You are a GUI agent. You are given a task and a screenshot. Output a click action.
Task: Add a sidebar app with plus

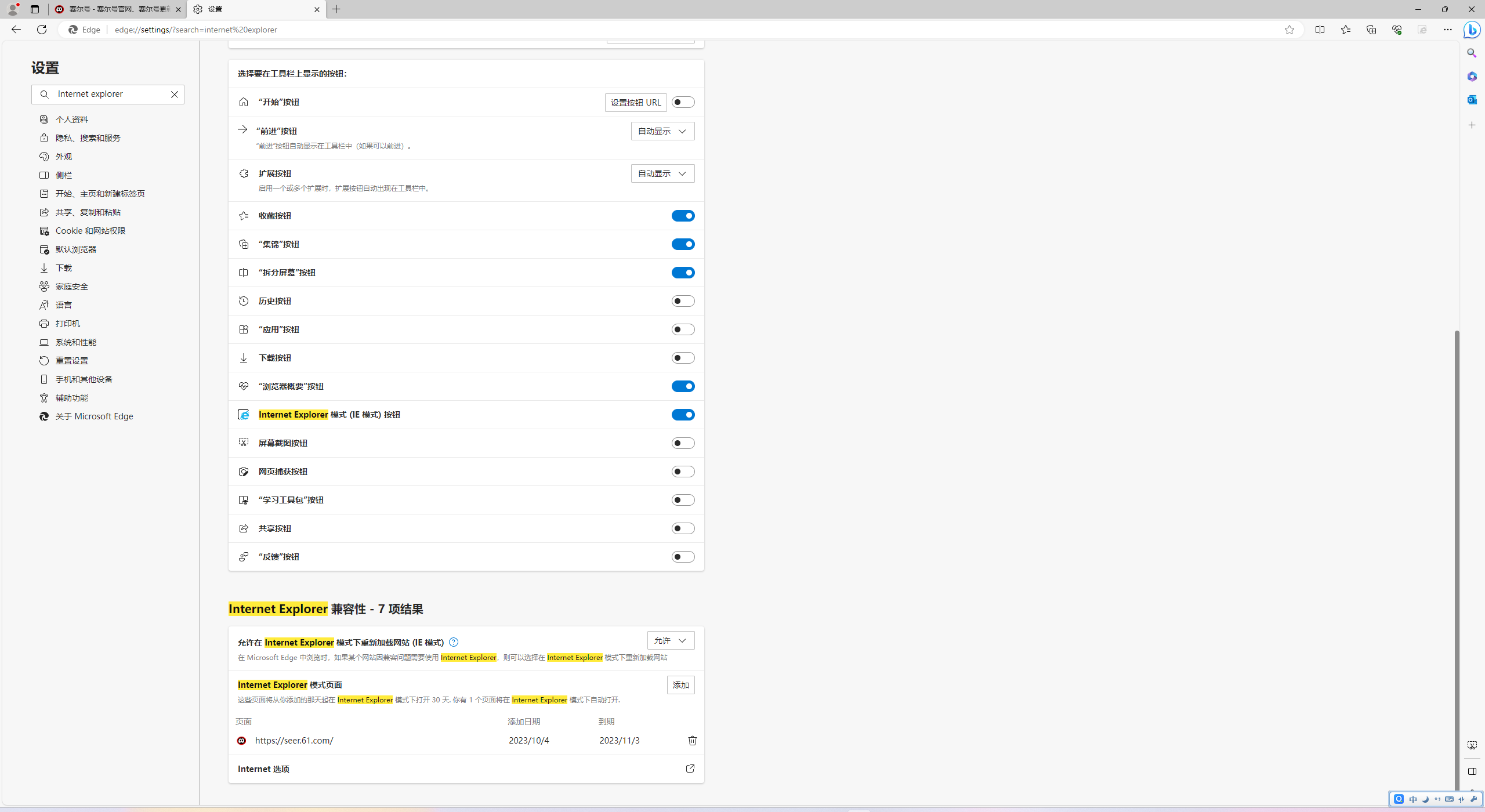pos(1472,125)
